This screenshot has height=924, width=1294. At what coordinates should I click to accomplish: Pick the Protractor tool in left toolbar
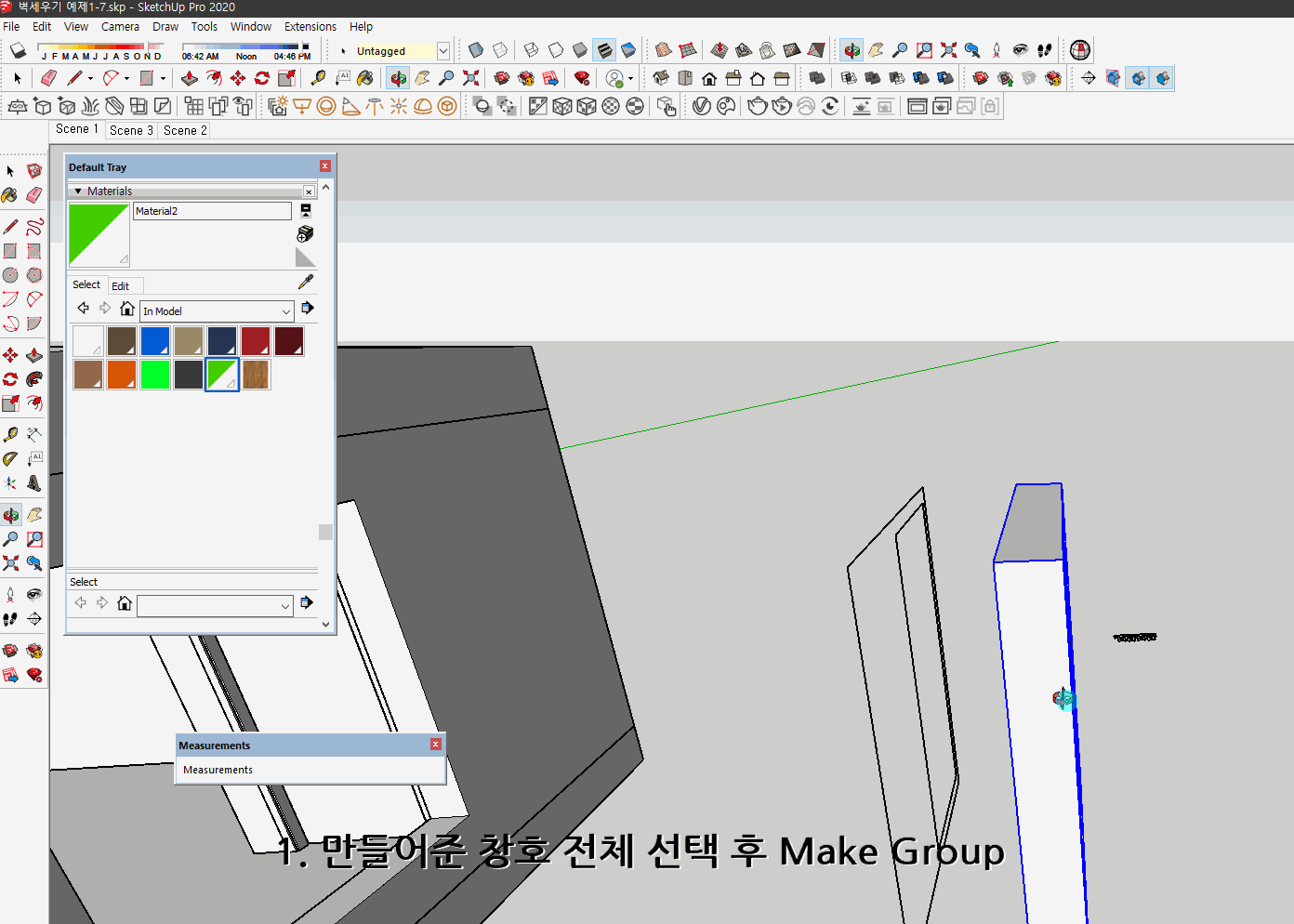coord(10,458)
